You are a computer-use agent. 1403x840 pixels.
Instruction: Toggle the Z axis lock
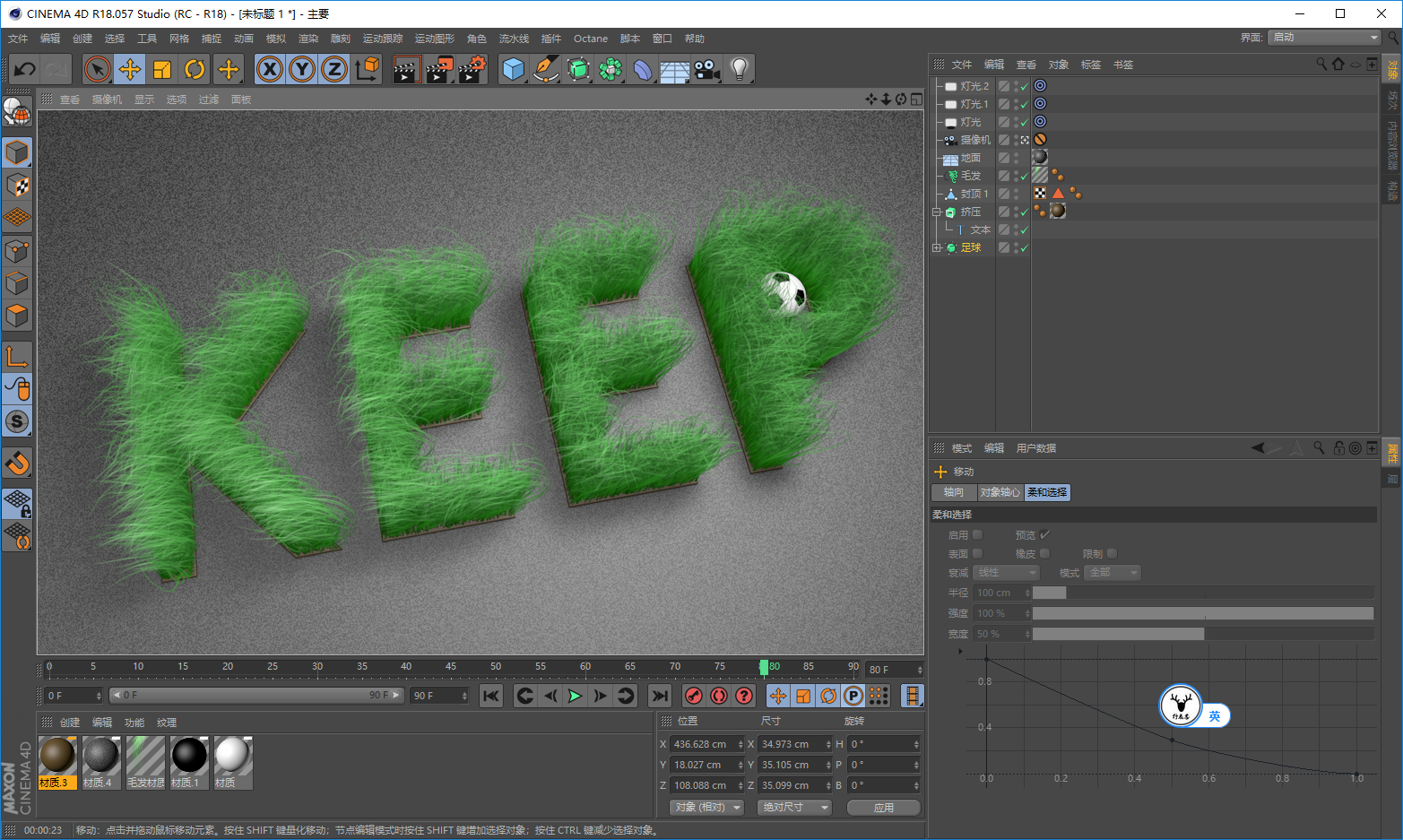tap(334, 69)
